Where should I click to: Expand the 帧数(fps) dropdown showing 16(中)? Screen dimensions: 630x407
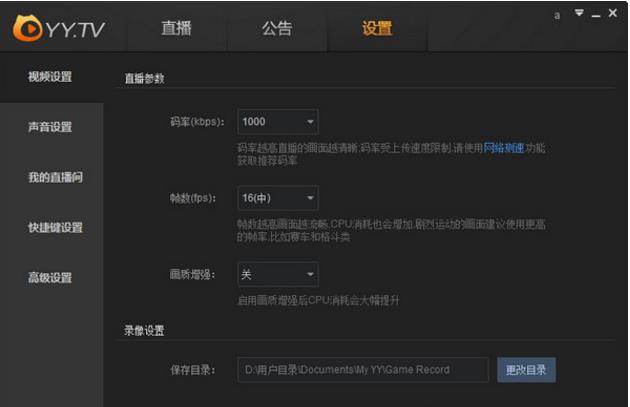tap(278, 198)
